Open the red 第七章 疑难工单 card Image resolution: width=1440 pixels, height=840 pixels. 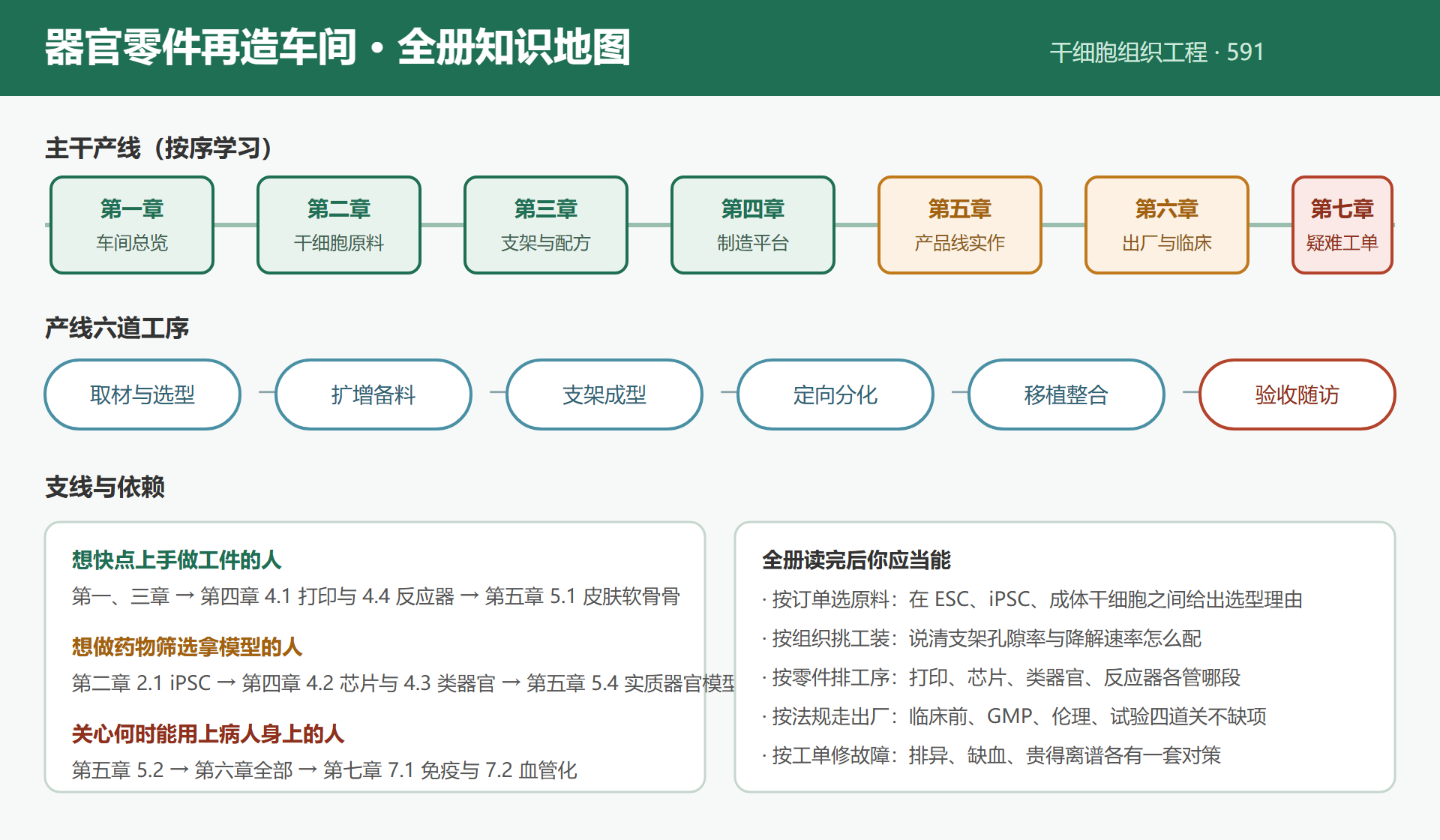(1342, 225)
